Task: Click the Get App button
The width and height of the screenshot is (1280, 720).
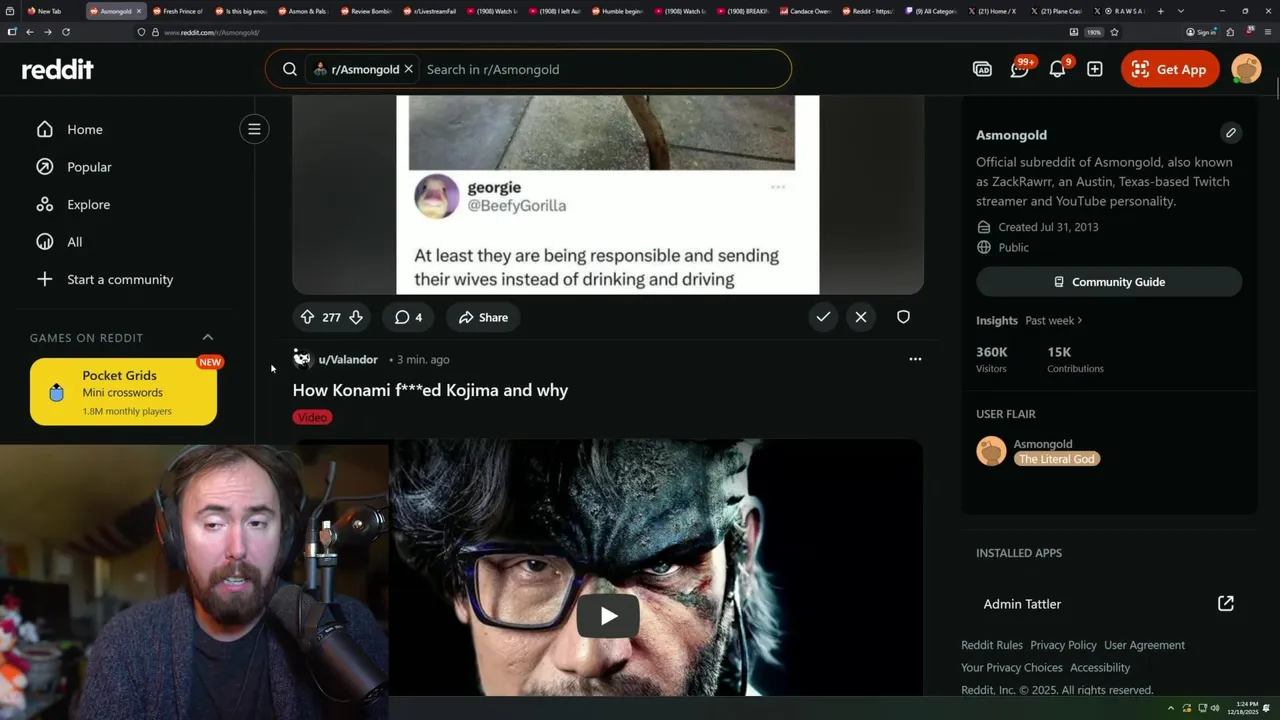Action: [x=1170, y=69]
